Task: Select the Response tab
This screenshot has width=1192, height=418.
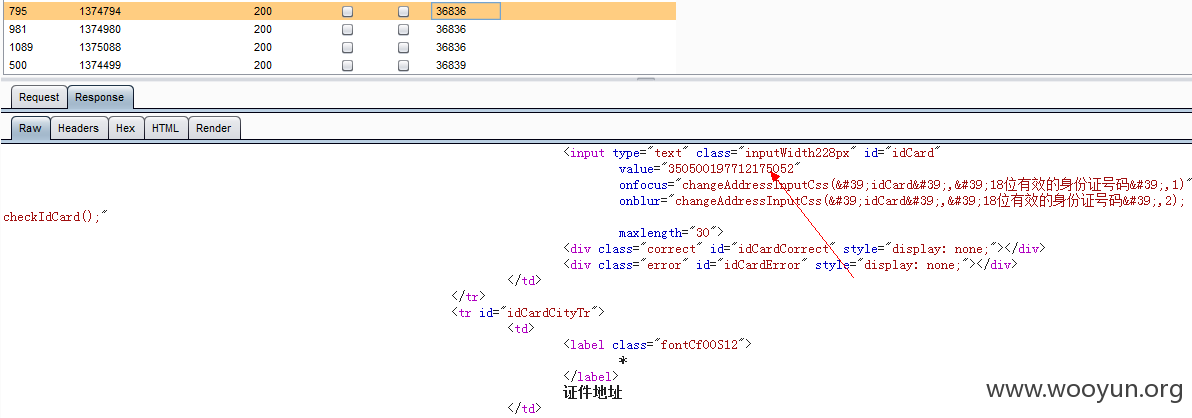Action: (x=99, y=97)
